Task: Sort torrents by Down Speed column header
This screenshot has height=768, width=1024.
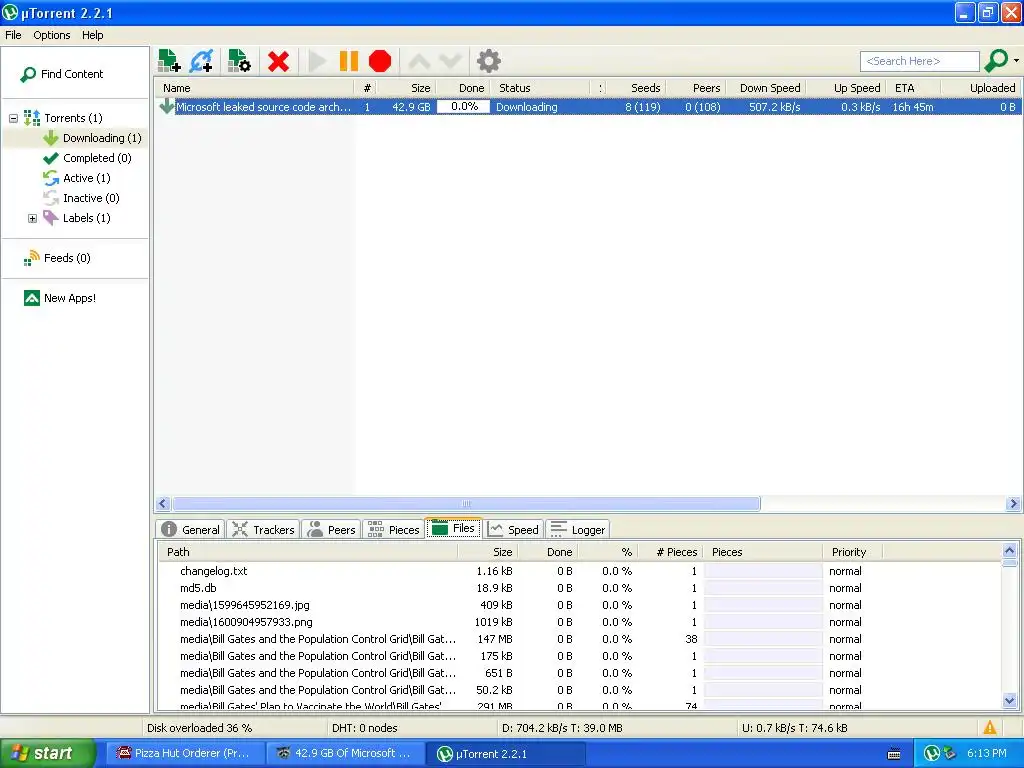Action: click(767, 88)
